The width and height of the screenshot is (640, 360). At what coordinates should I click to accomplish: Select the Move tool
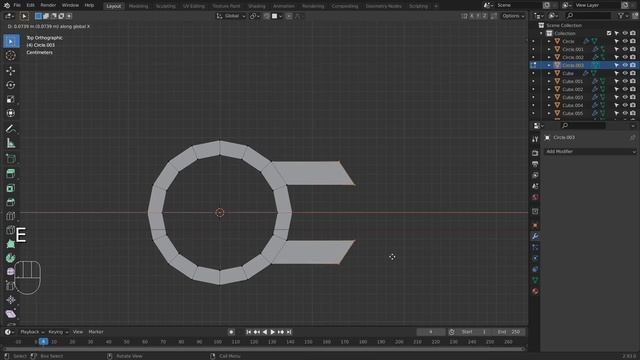(x=11, y=71)
